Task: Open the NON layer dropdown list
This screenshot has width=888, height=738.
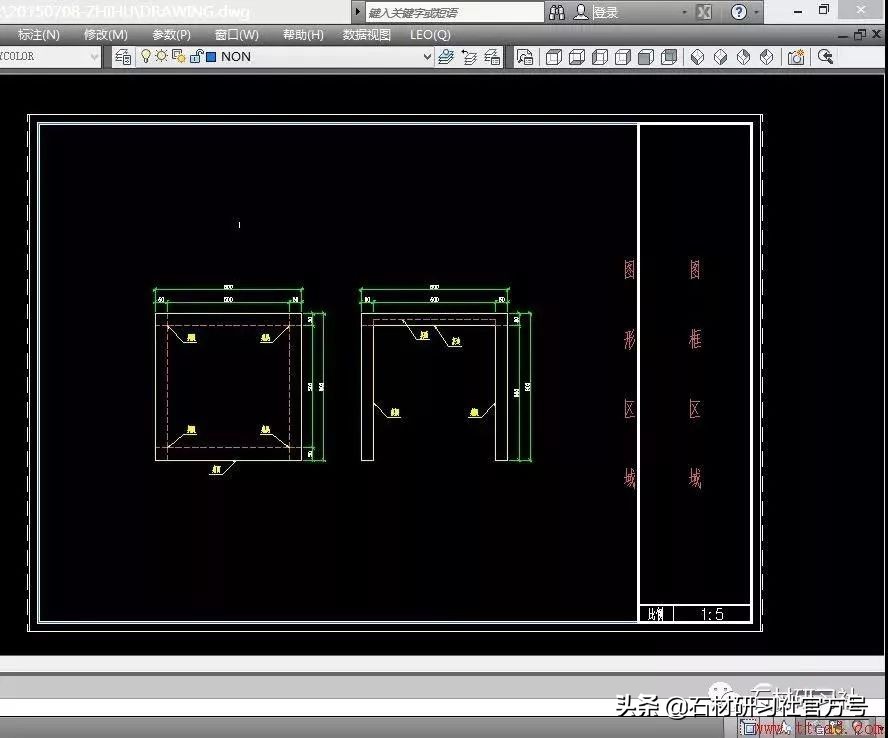Action: click(285, 57)
